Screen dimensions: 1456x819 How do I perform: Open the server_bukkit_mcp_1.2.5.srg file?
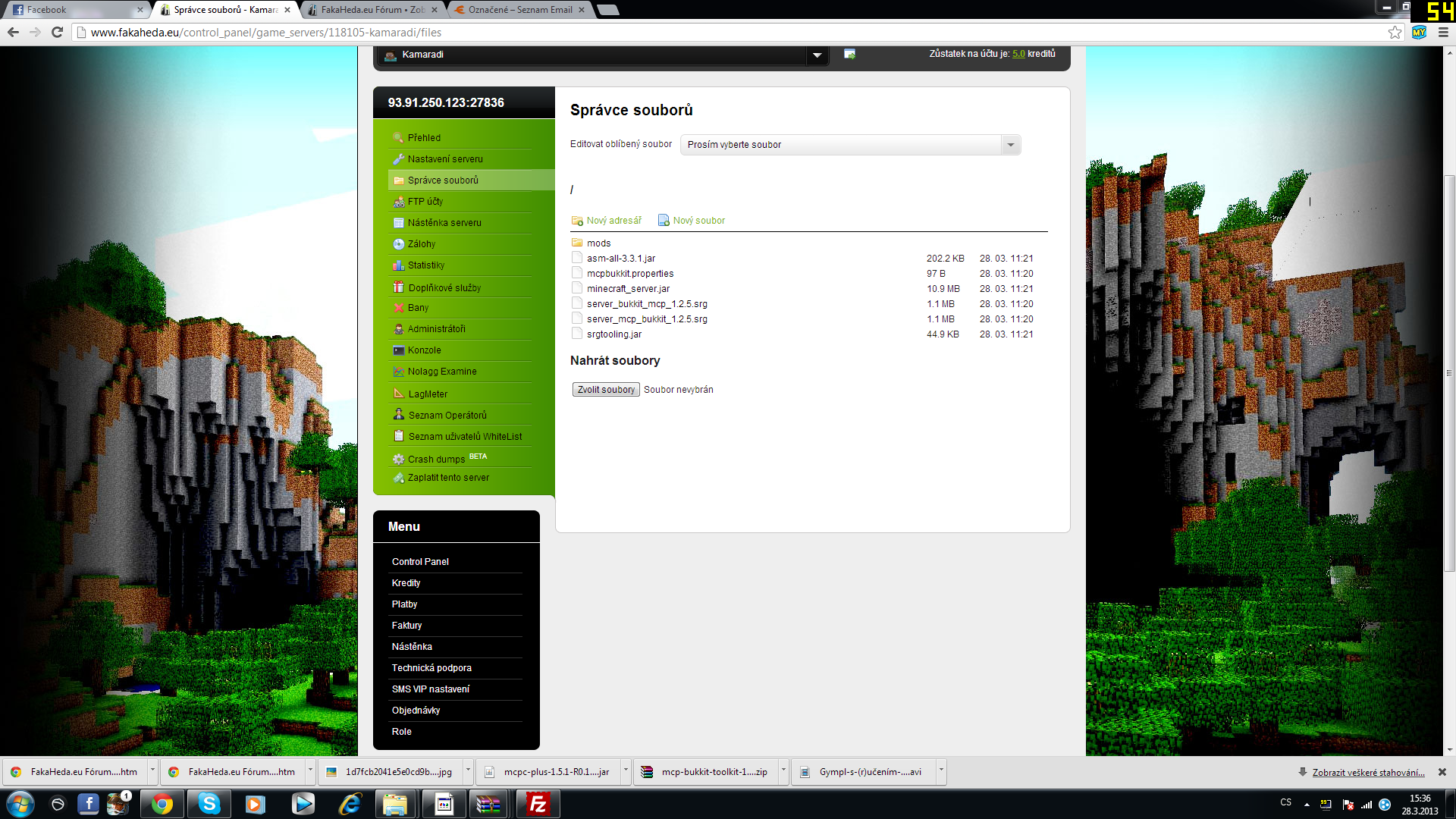[647, 303]
